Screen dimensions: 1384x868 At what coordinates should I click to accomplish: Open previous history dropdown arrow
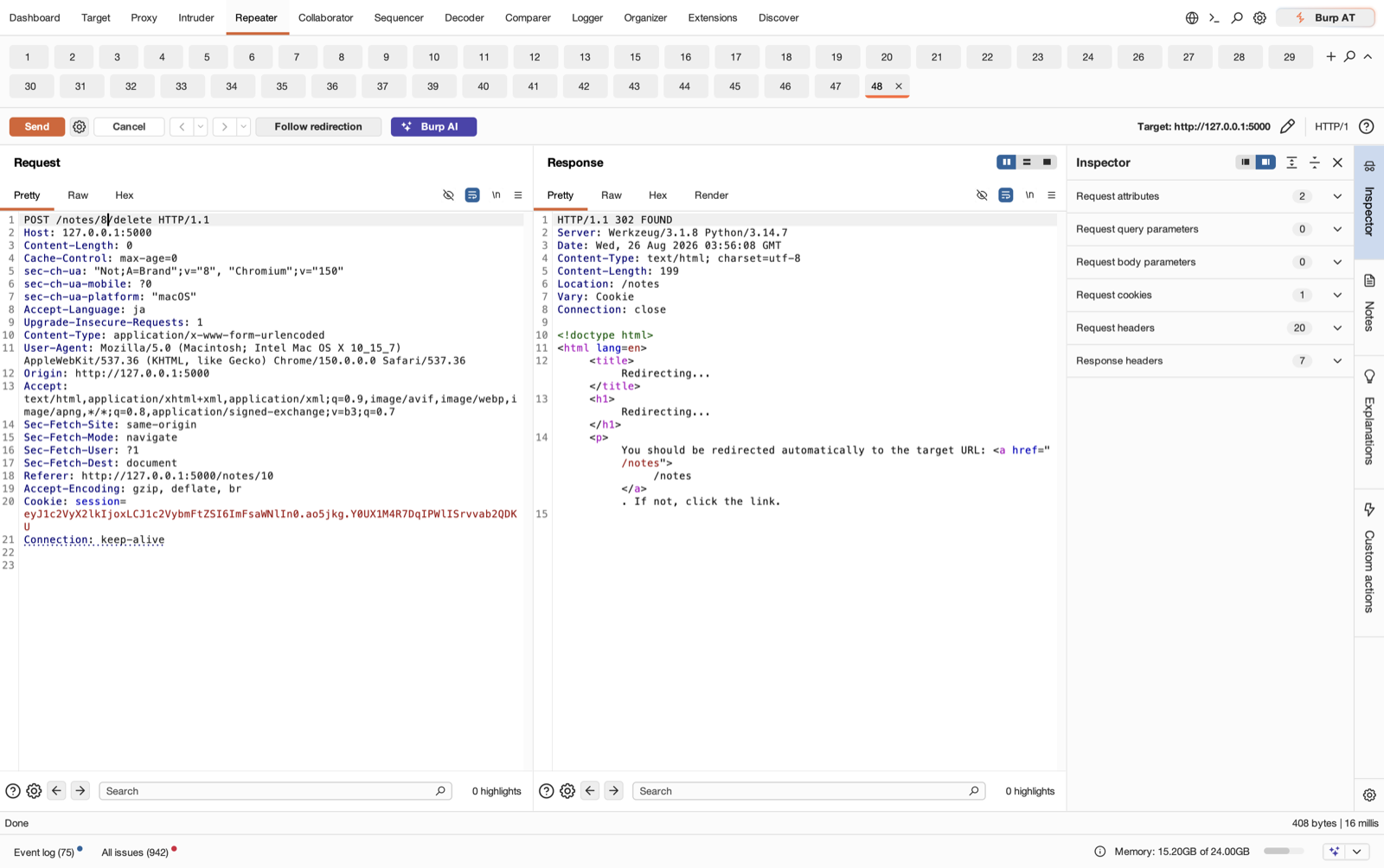coord(201,126)
